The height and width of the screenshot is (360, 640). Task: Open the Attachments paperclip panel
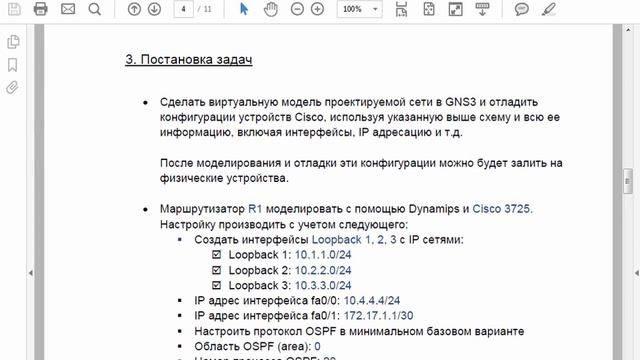13,87
